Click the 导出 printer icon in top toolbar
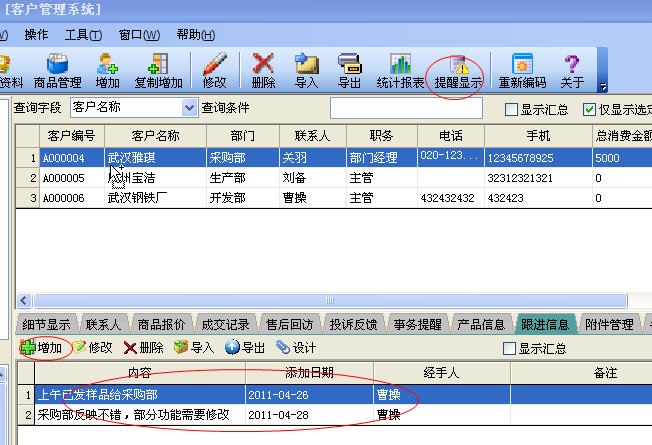 [349, 71]
